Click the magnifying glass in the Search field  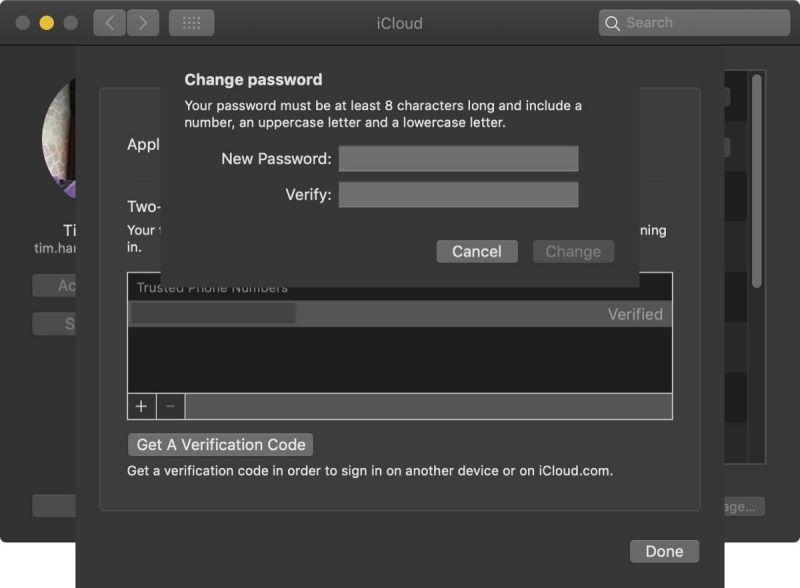pyautogui.click(x=613, y=22)
